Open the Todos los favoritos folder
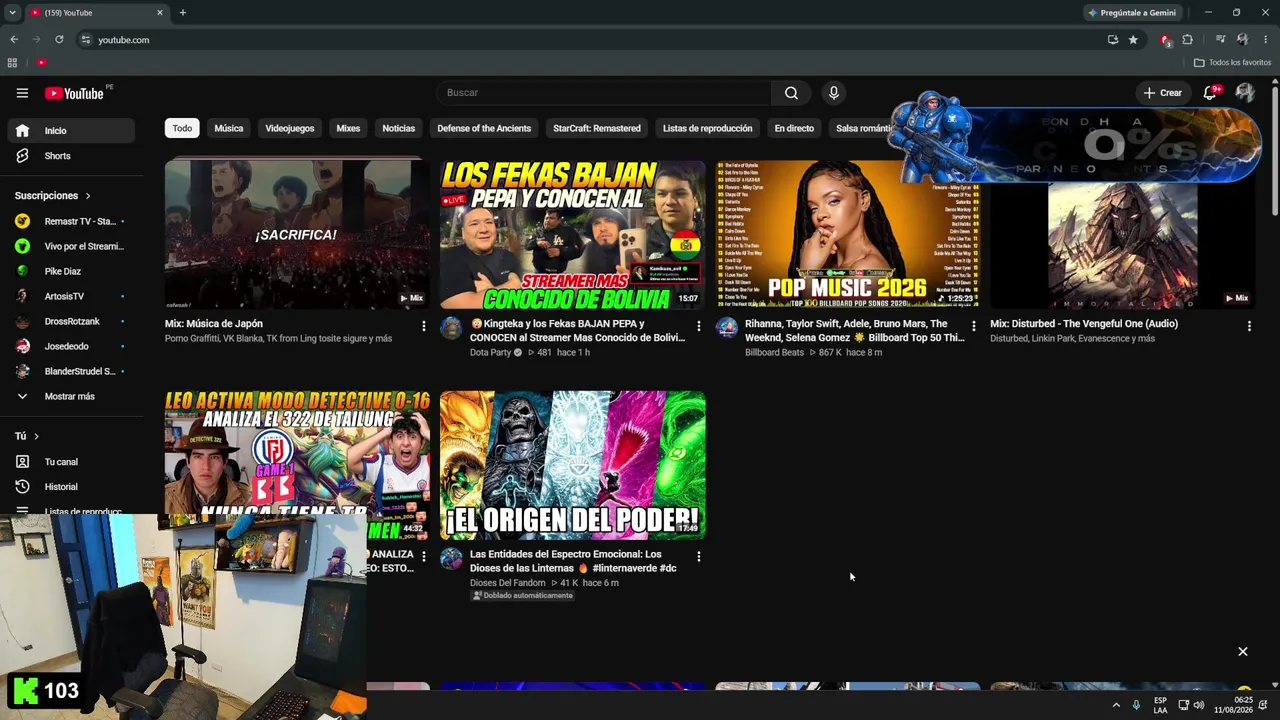 (1233, 62)
